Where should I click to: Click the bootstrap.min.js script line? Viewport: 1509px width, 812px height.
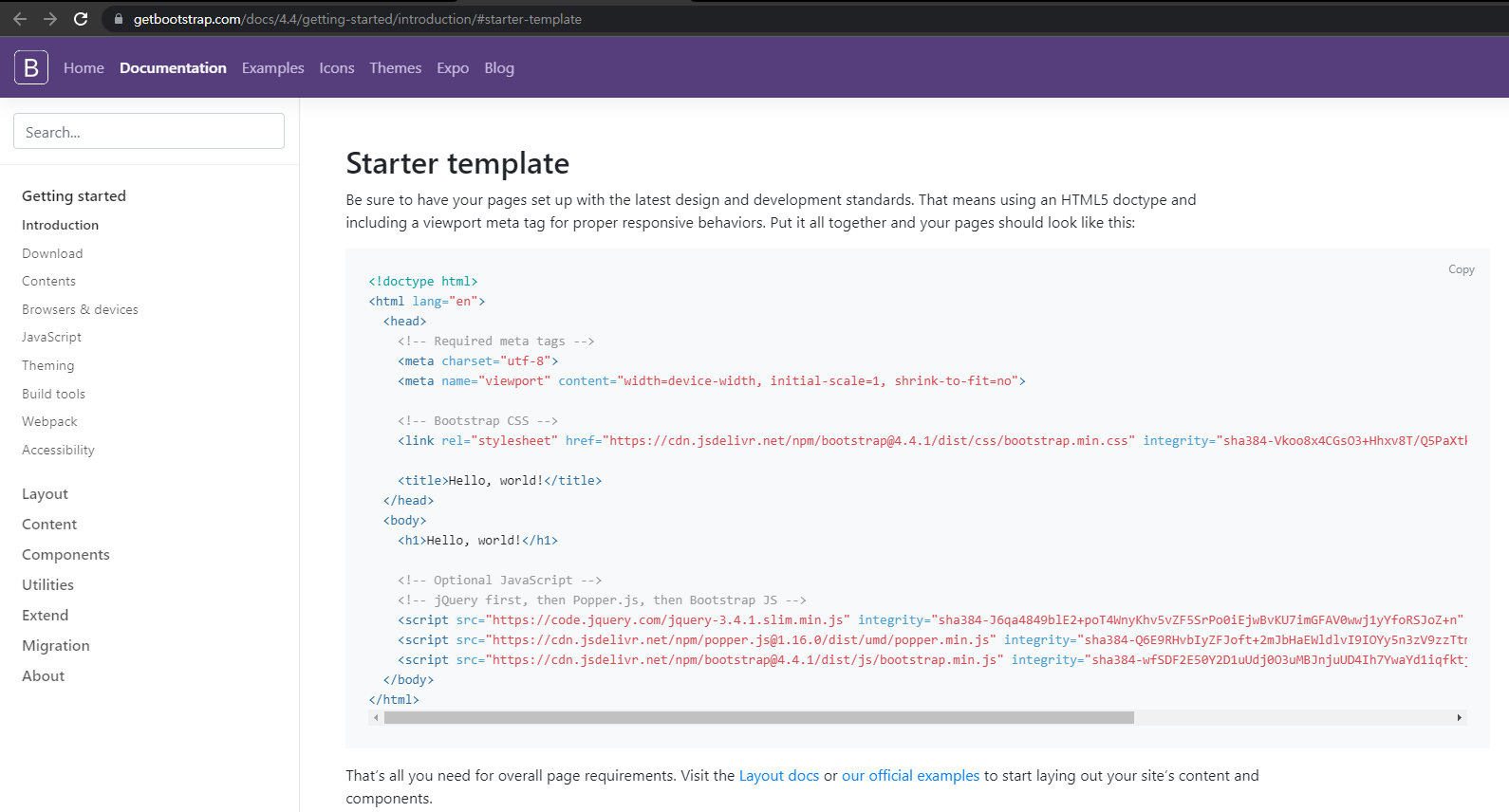(x=932, y=660)
